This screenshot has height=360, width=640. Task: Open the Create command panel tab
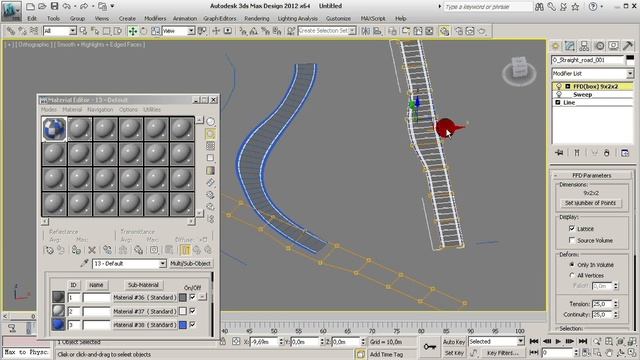coord(555,46)
